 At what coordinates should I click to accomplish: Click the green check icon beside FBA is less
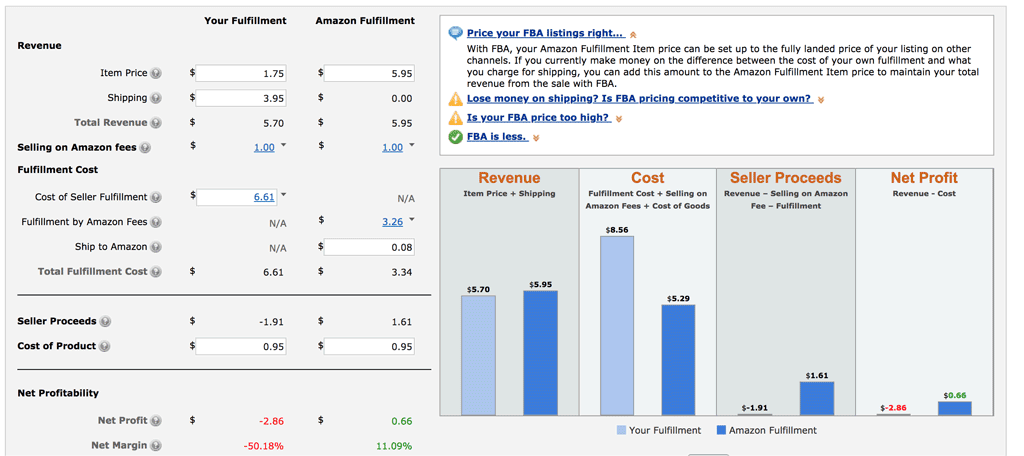(455, 137)
